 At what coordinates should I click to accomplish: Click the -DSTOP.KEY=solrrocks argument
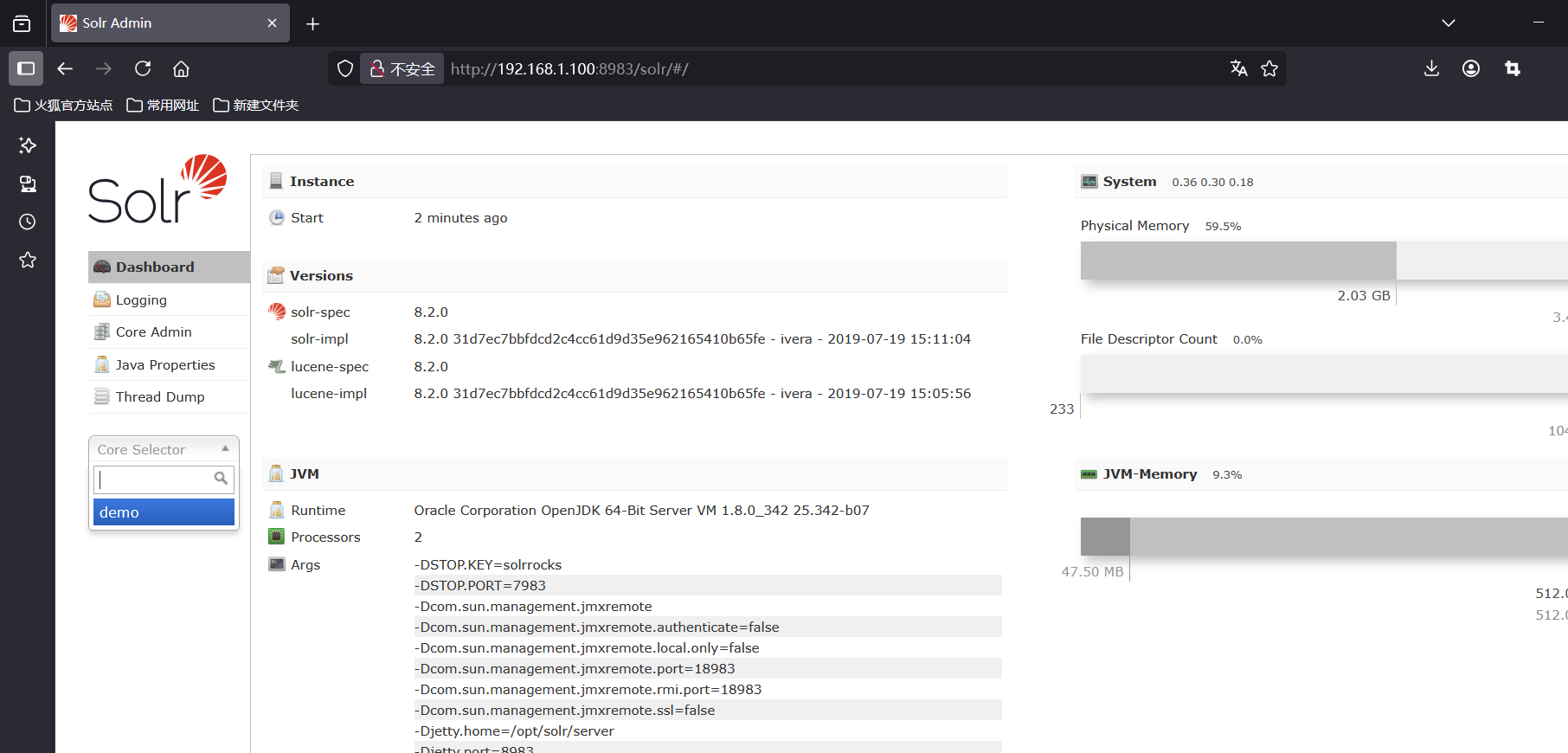pyautogui.click(x=488, y=564)
